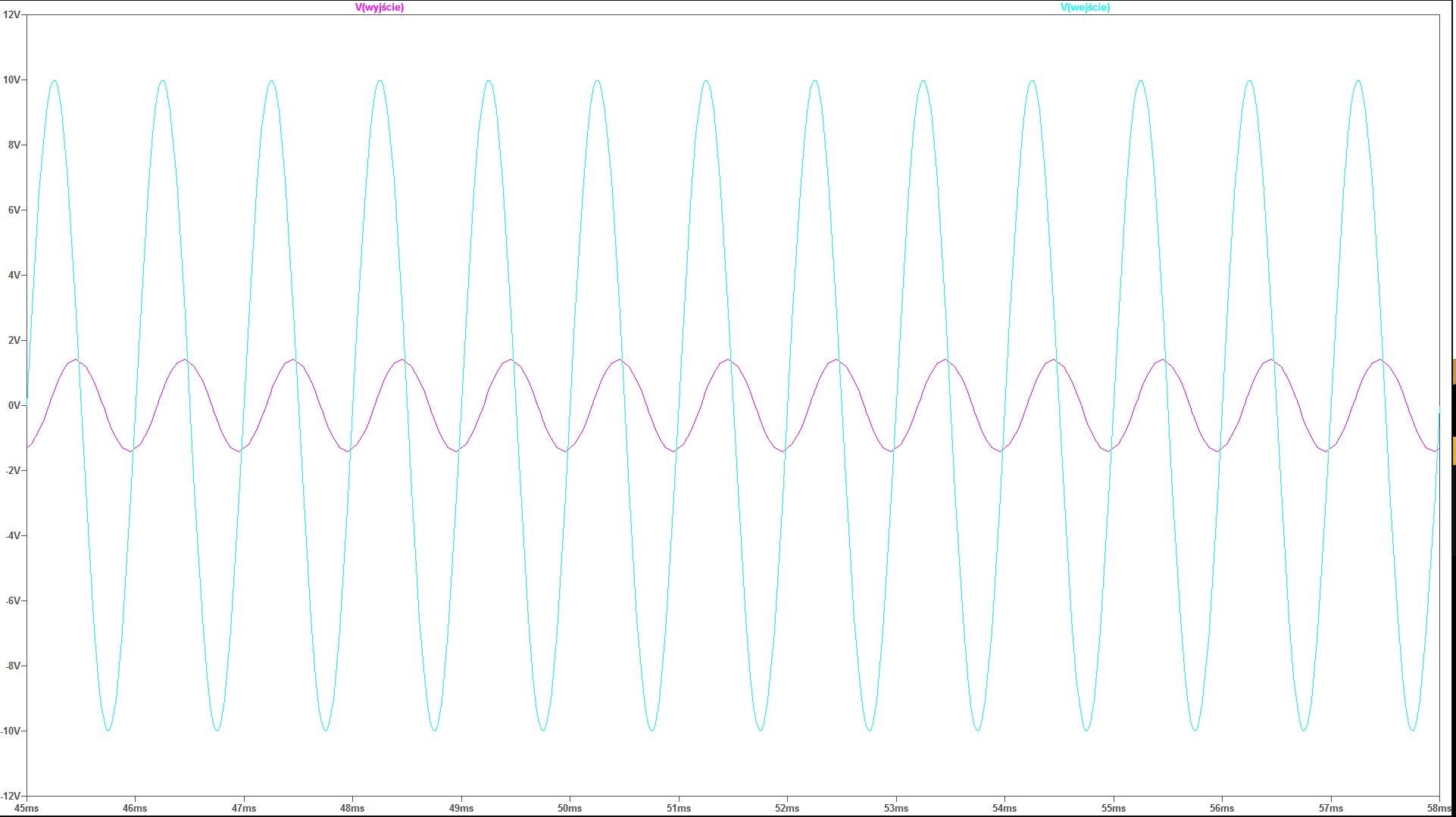Screen dimensions: 1456x817
Task: Click the -6V vertical axis label
Action: point(13,601)
